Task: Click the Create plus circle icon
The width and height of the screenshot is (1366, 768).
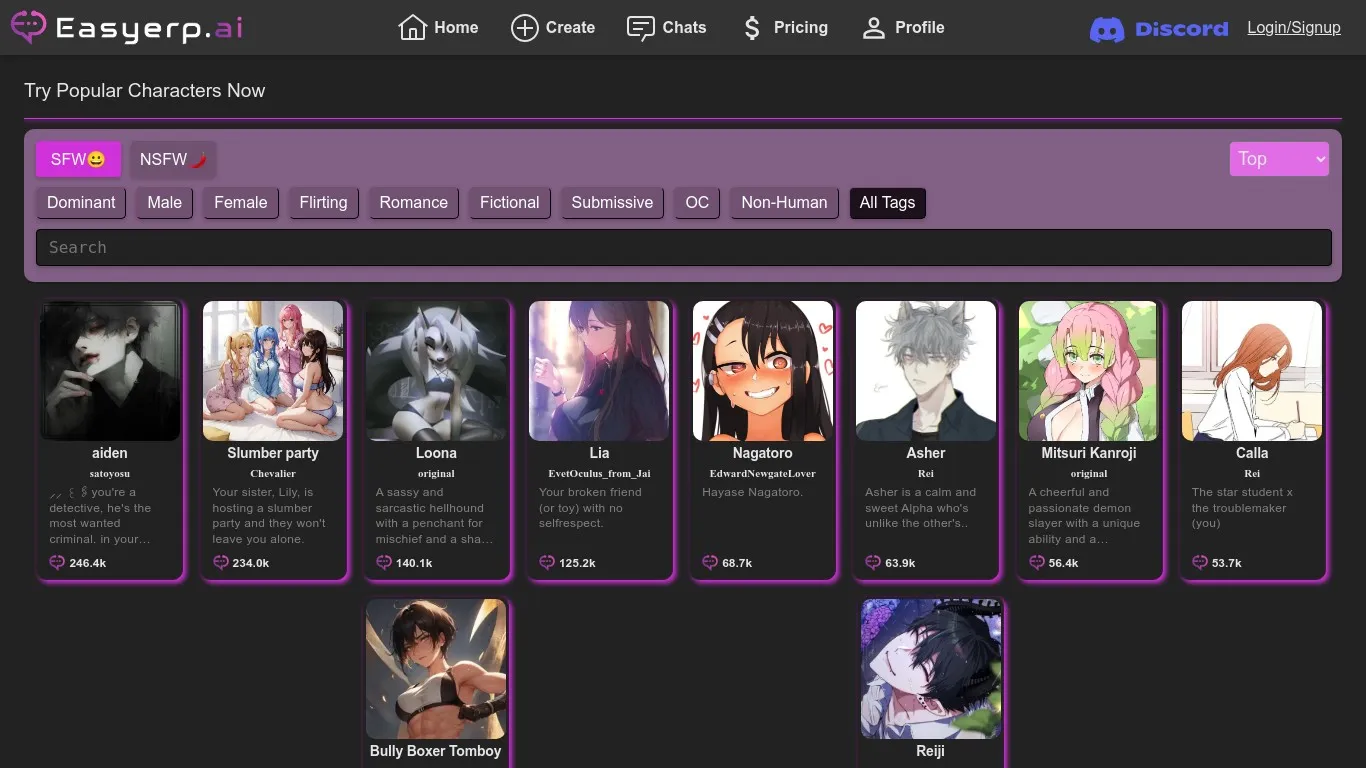Action: point(524,28)
